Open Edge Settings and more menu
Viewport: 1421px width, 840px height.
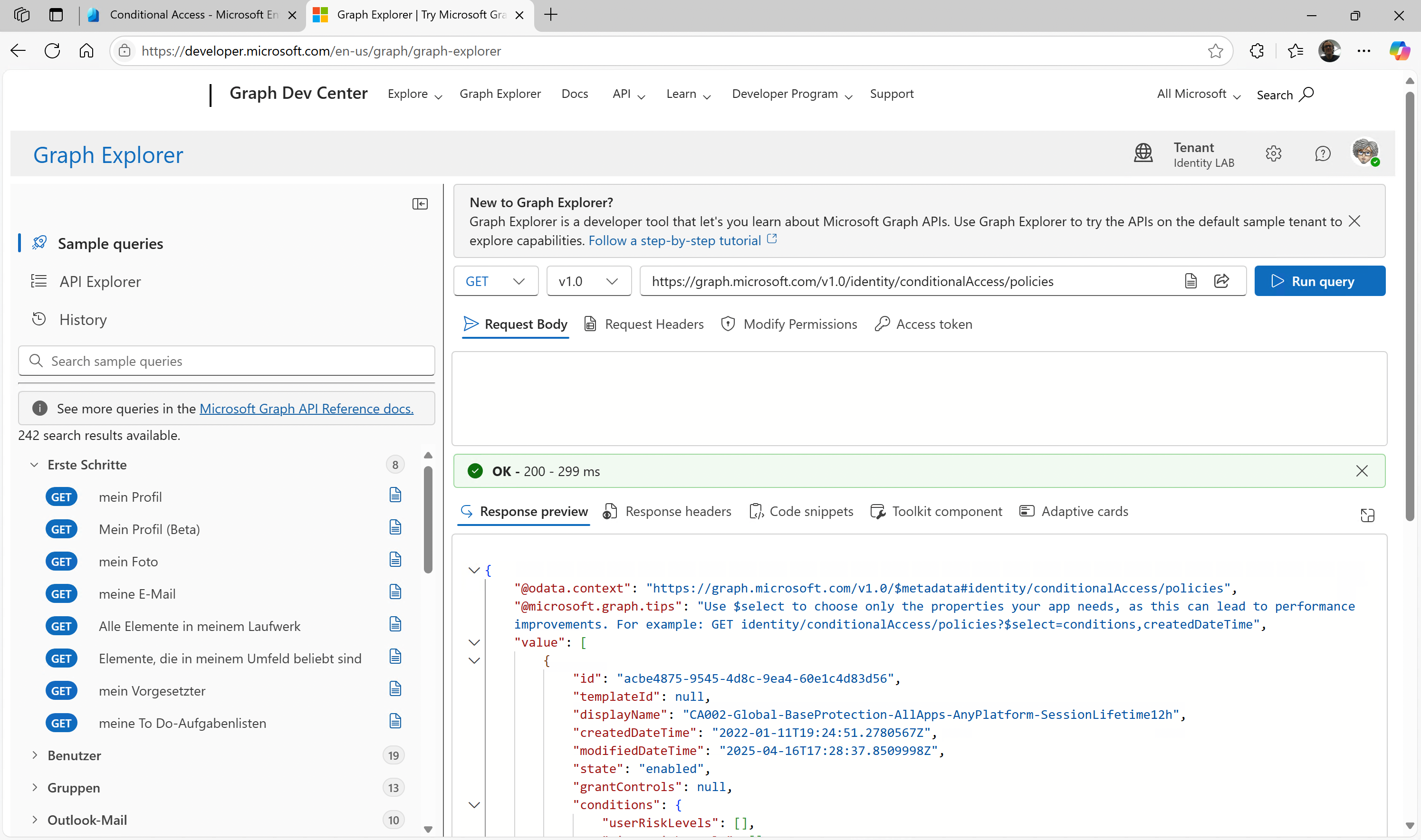point(1363,51)
